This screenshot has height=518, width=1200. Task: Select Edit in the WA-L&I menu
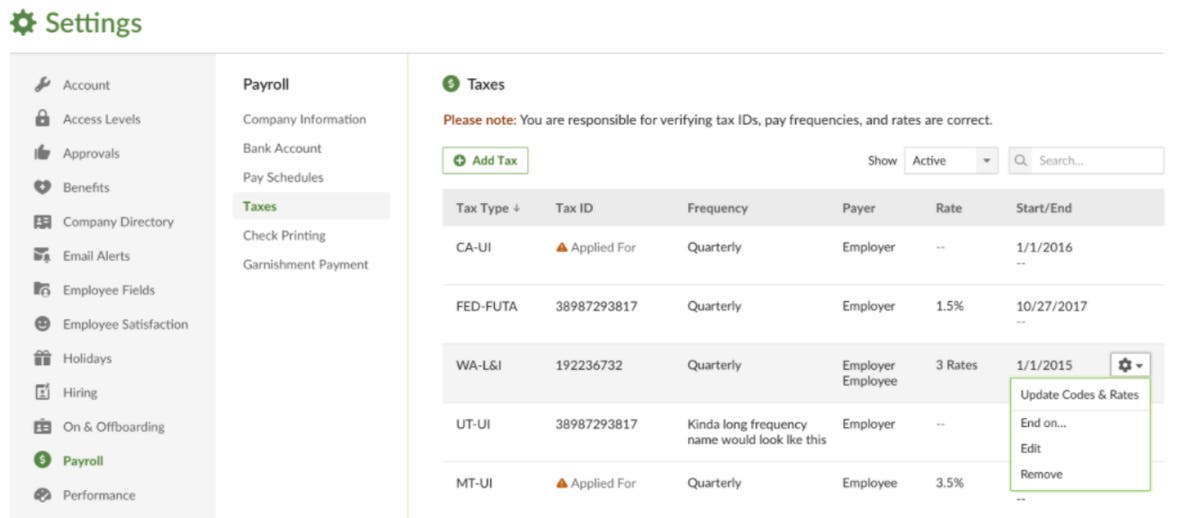(1031, 449)
